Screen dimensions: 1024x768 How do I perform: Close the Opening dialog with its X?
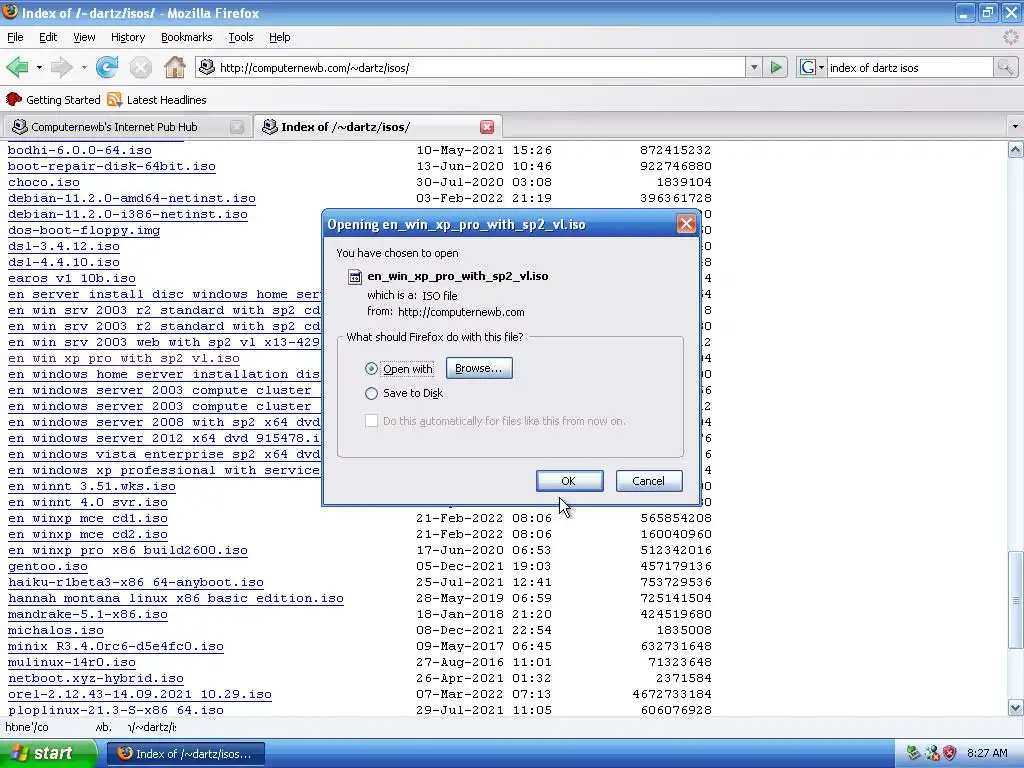[686, 224]
